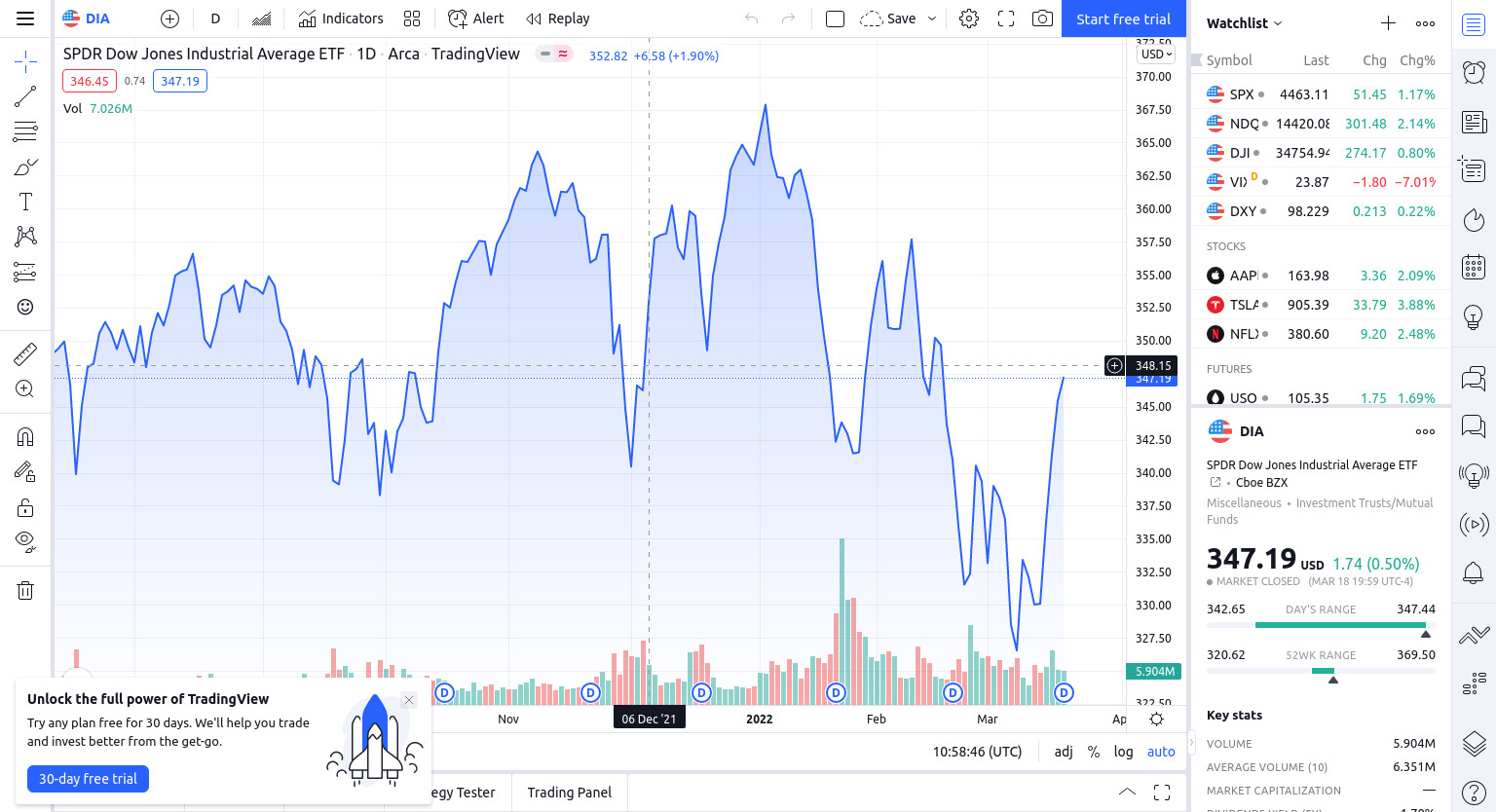Click the 30-day free trial button

pos(88,779)
